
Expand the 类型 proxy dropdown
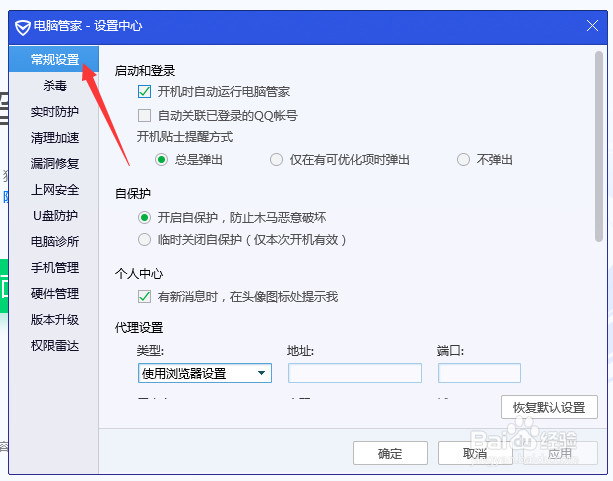click(x=204, y=373)
